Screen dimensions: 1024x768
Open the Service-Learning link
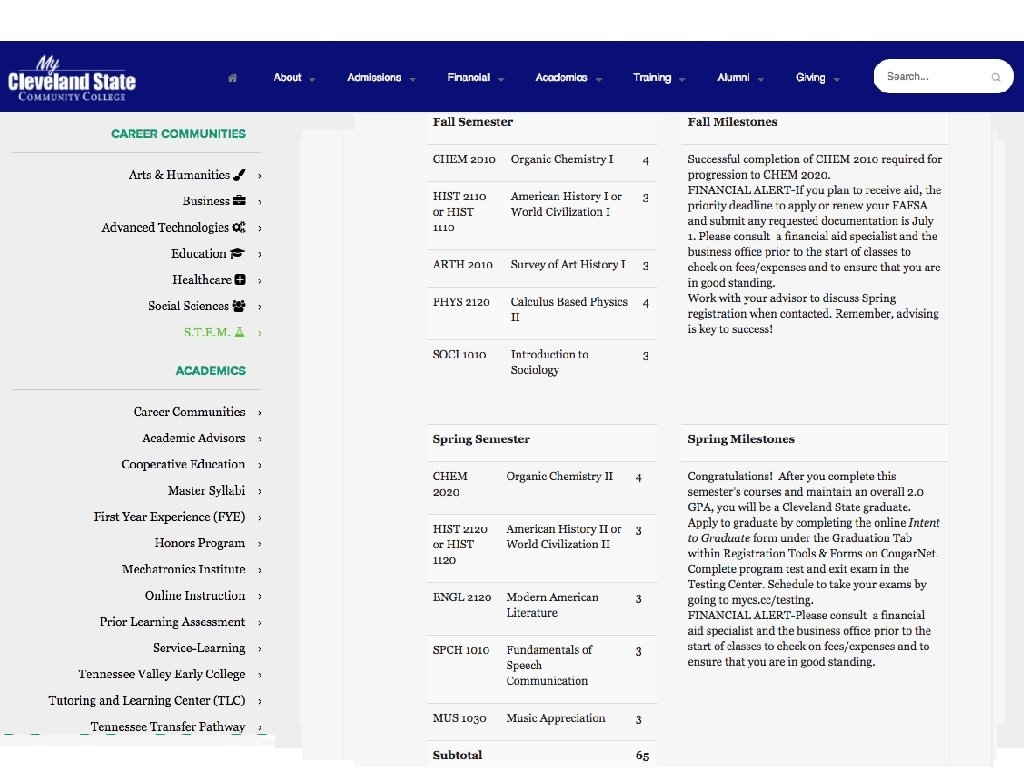click(199, 647)
